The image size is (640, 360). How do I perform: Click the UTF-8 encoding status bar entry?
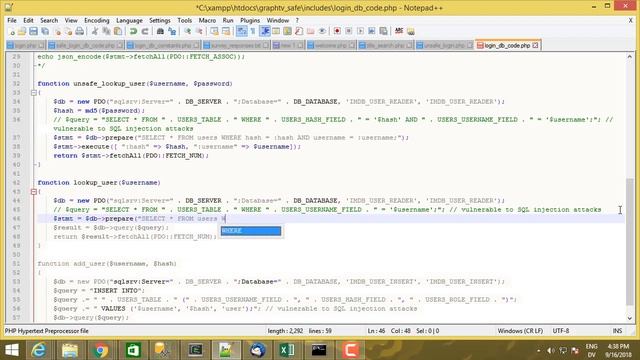[x=560, y=331]
